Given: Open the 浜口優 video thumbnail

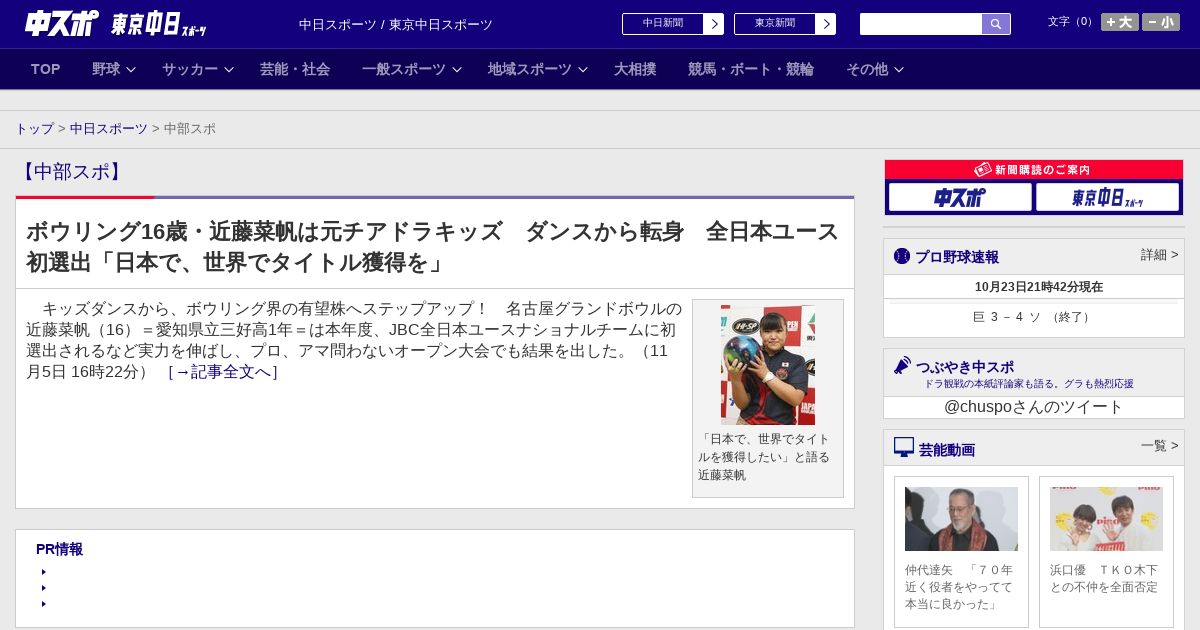Looking at the screenshot, I should [x=1106, y=519].
